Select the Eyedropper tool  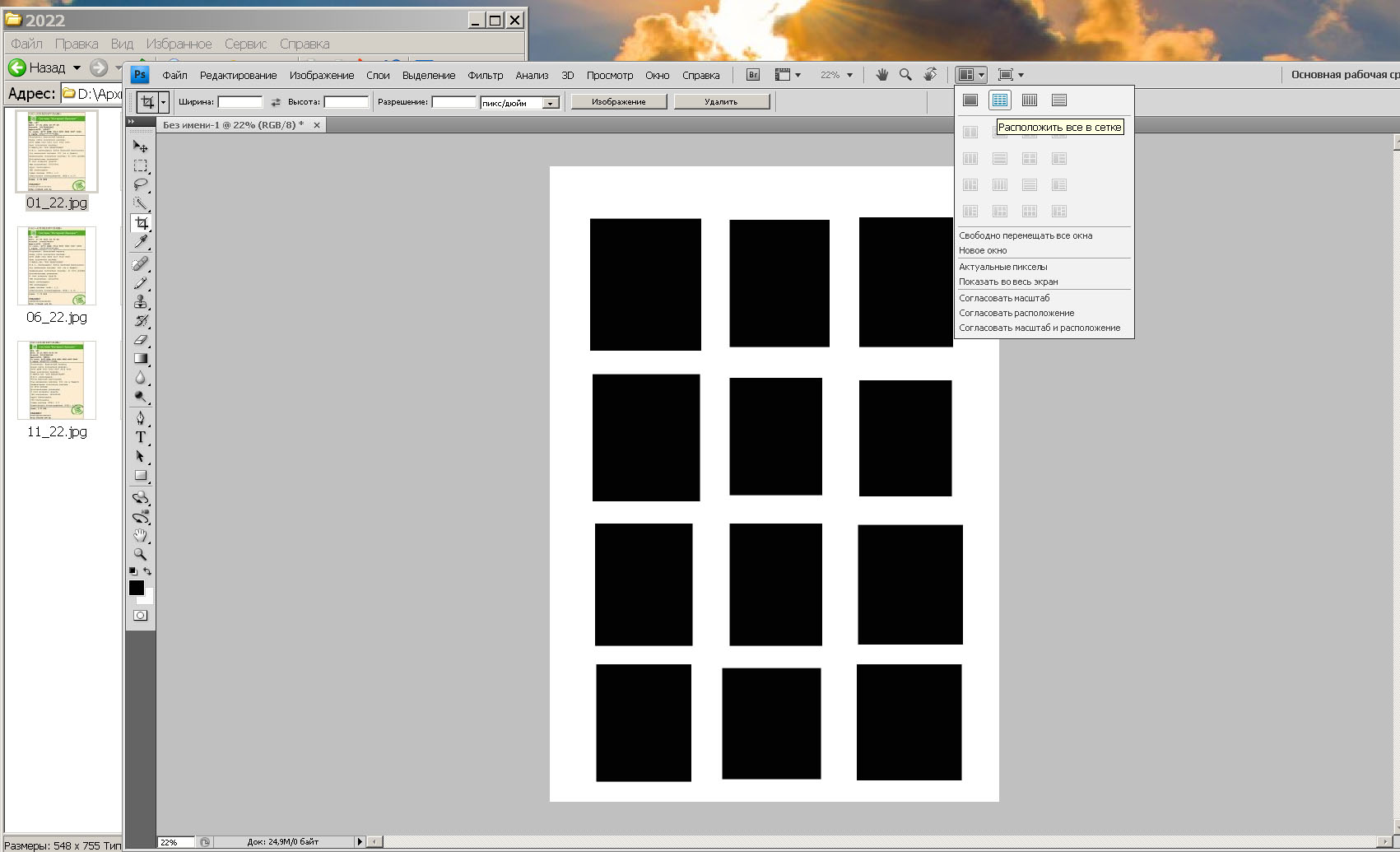[141, 242]
